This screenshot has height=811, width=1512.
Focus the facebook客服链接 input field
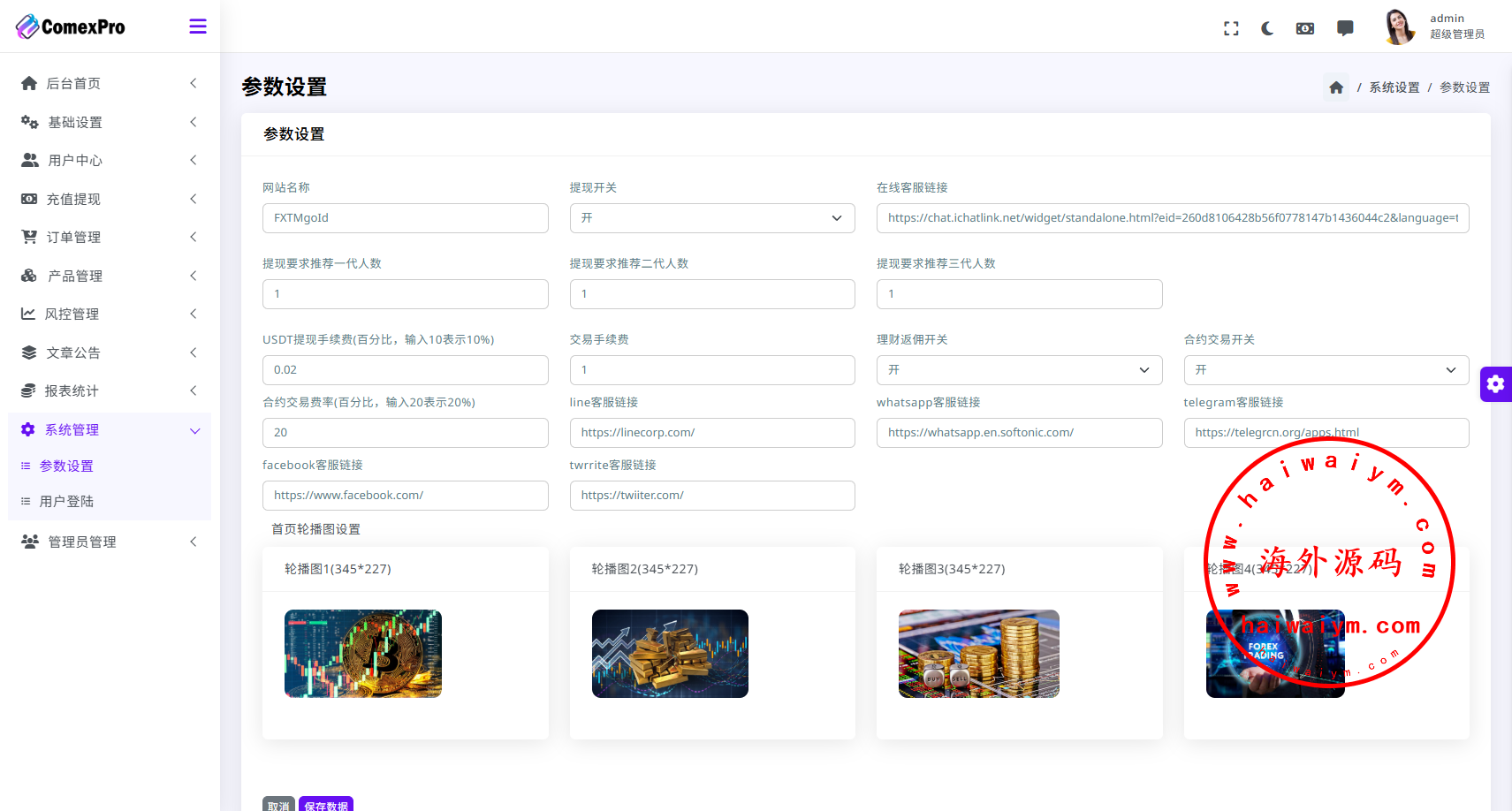coord(406,496)
